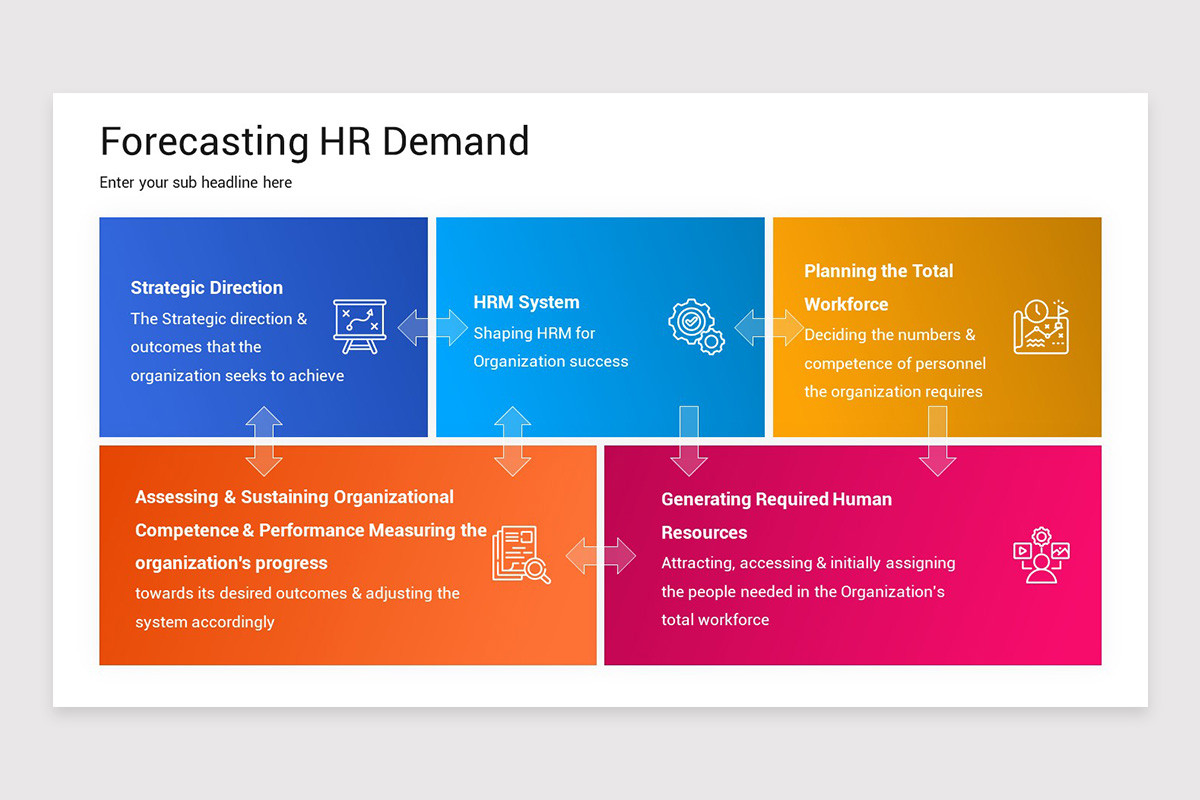
Task: Click the HRM System title
Action: pyautogui.click(x=527, y=302)
